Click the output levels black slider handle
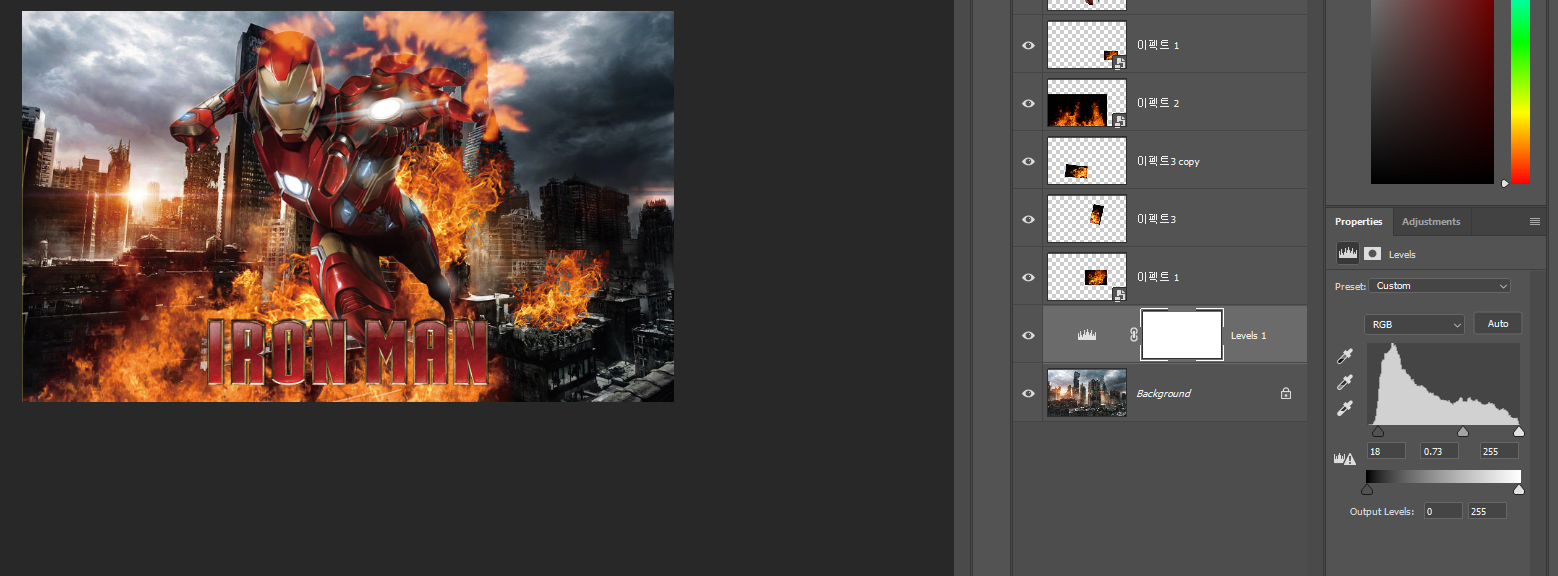Viewport: 1558px width, 576px height. 1367,489
